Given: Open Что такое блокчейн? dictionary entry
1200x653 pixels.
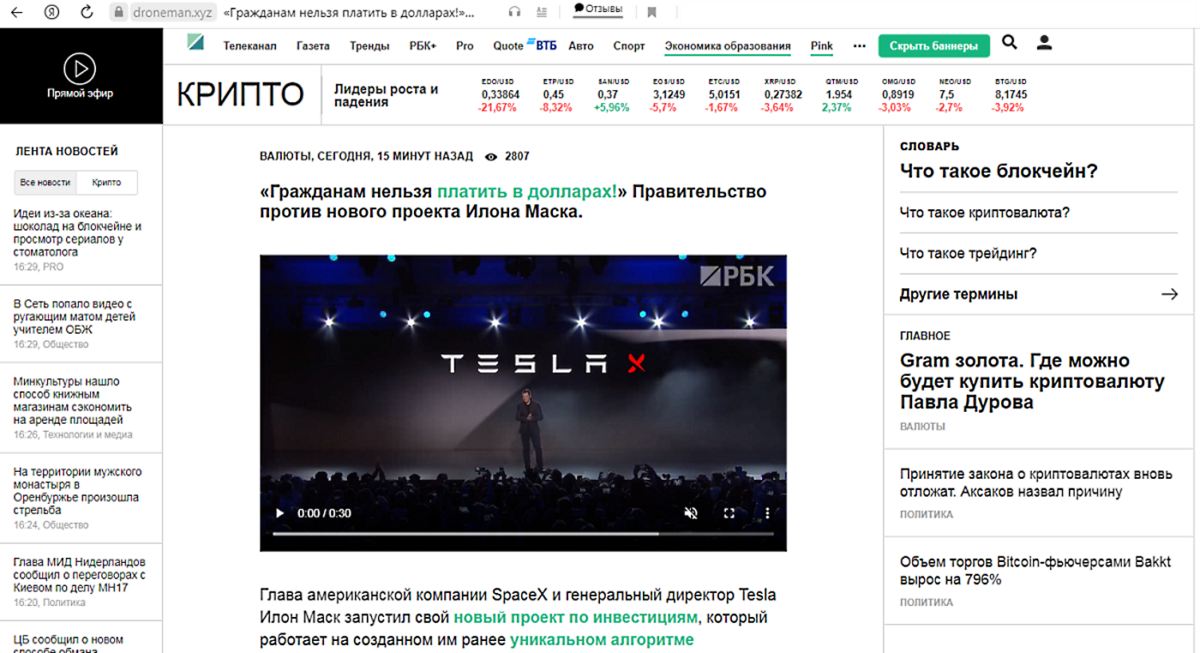Looking at the screenshot, I should coord(998,171).
